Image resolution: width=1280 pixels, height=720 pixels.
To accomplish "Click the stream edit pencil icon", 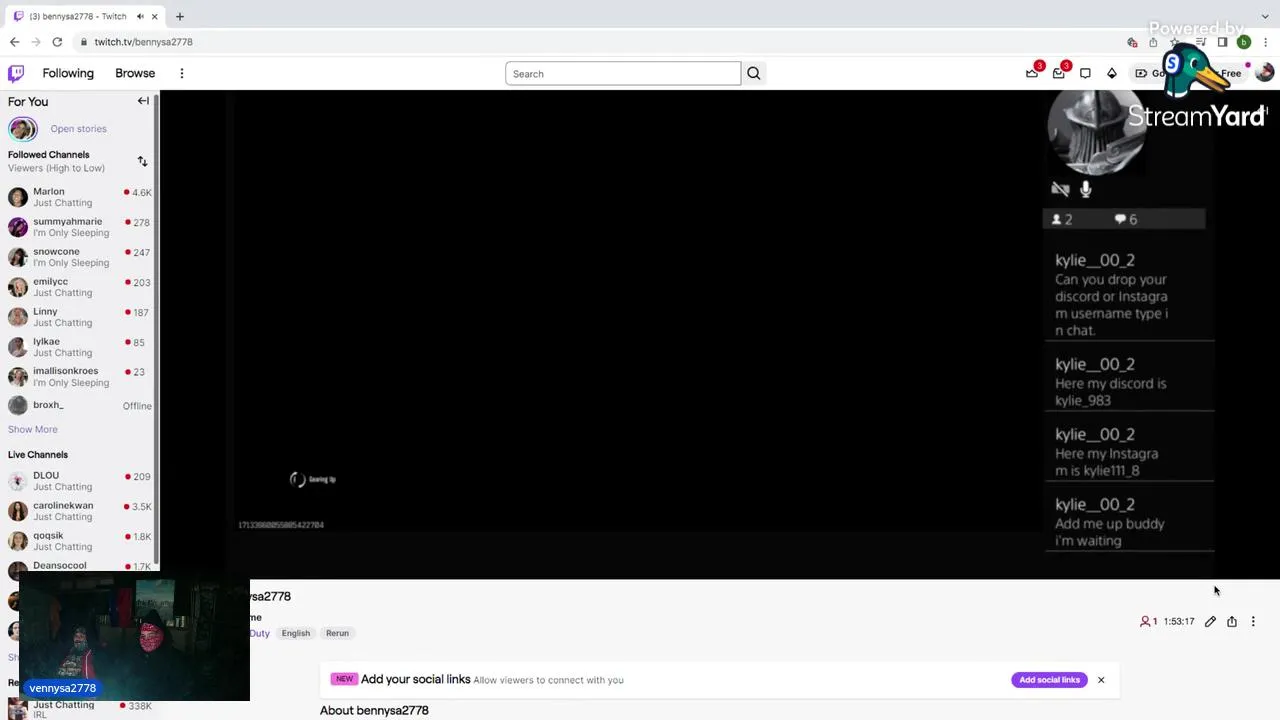I will point(1210,621).
